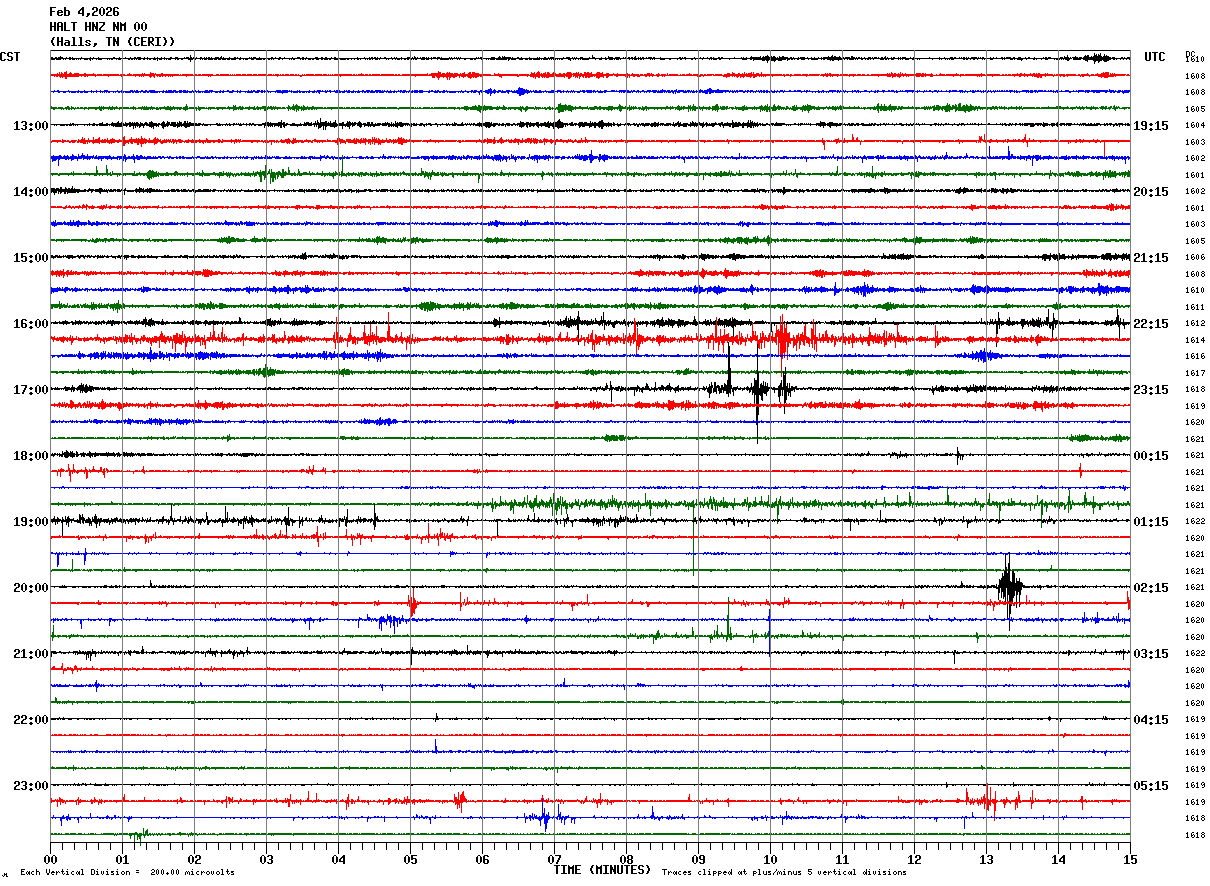Screen dimensions: 1210x886
Task: Click the 13:00 CST time label
Action: pyautogui.click(x=31, y=126)
